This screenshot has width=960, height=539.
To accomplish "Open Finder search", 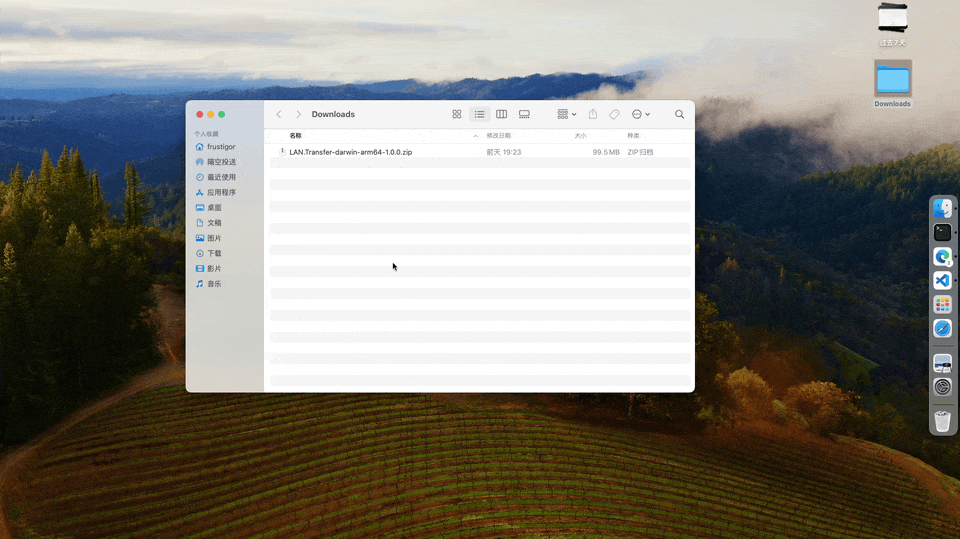I will click(x=680, y=115).
